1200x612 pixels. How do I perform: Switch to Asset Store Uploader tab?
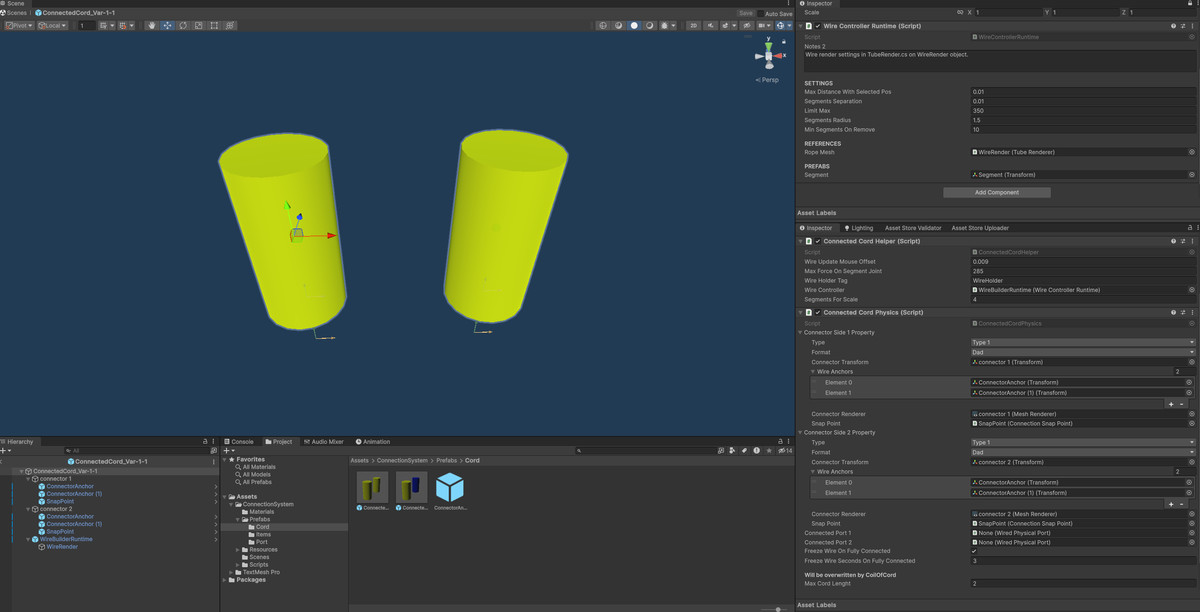click(x=980, y=228)
